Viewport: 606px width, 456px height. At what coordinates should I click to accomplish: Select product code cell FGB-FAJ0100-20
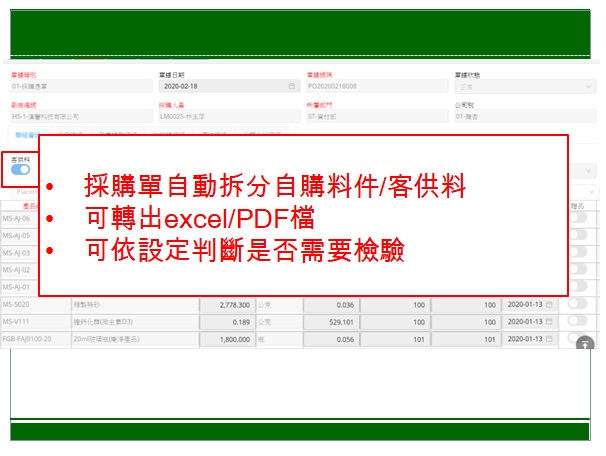[36, 339]
